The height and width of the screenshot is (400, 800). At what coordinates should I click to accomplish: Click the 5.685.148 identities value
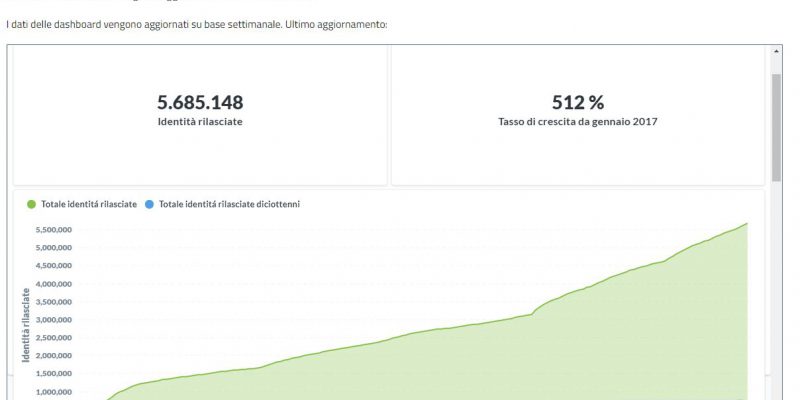(x=200, y=103)
